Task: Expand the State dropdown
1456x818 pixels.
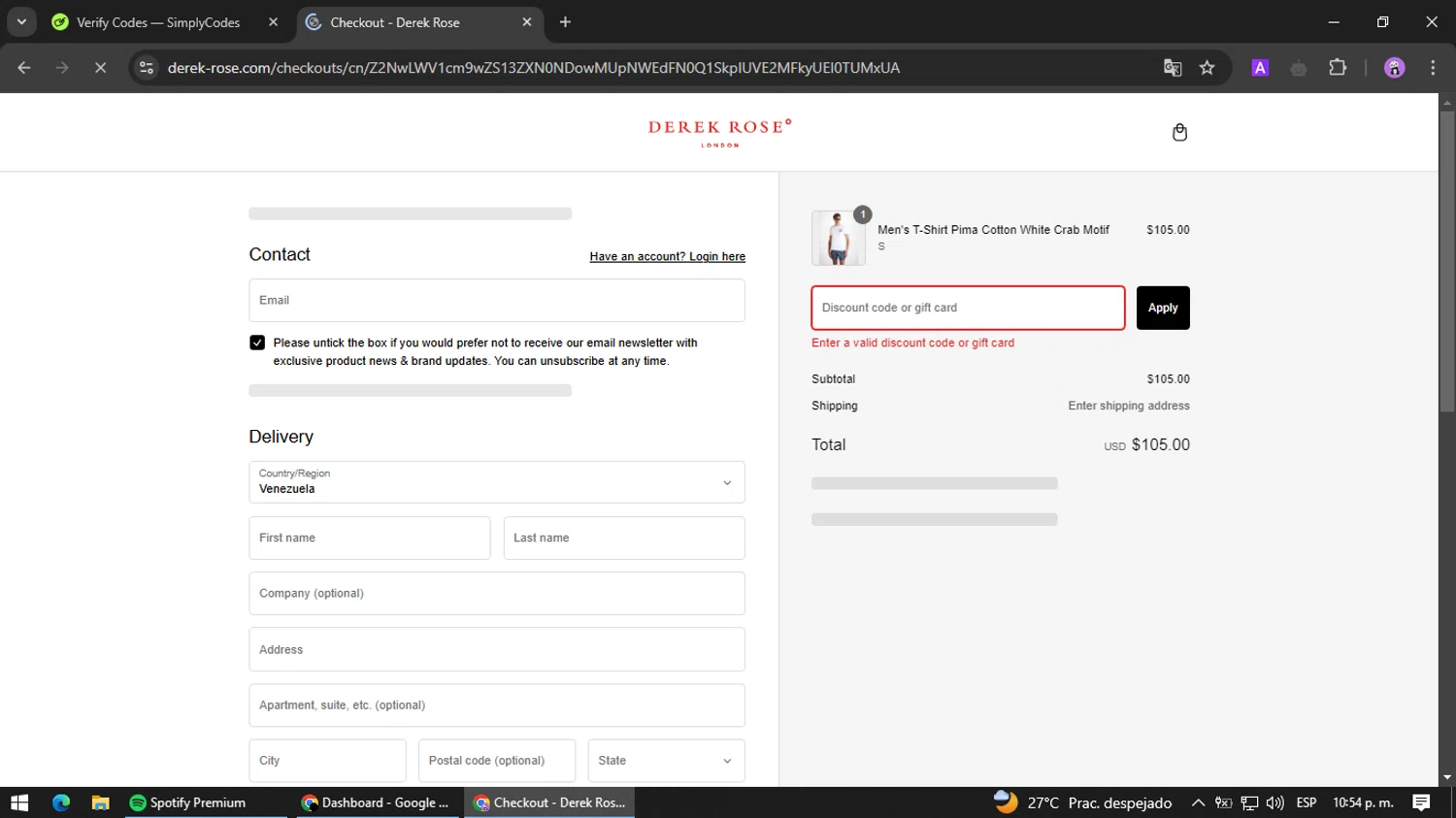Action: coord(666,761)
